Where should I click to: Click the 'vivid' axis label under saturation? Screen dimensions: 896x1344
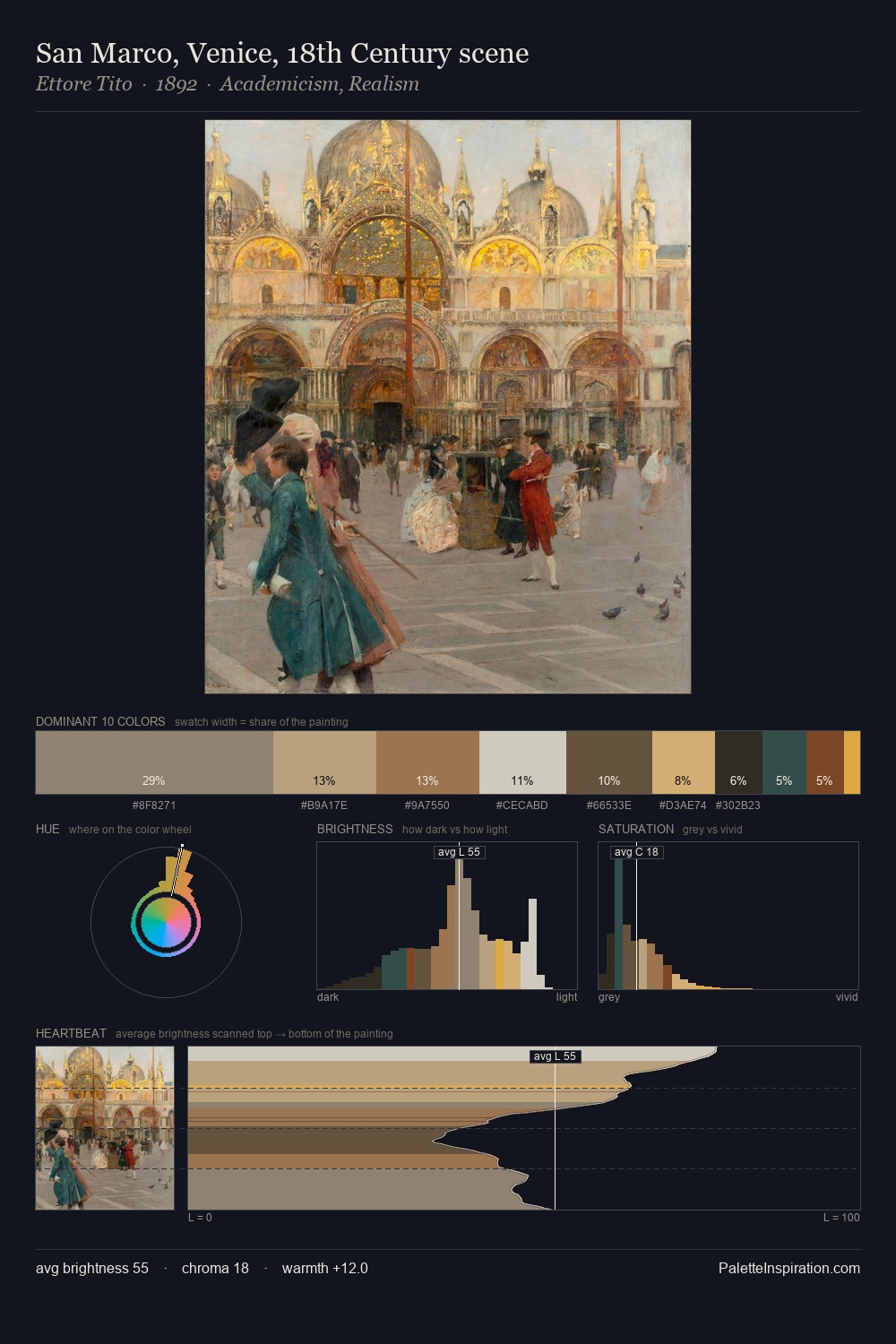click(x=847, y=996)
